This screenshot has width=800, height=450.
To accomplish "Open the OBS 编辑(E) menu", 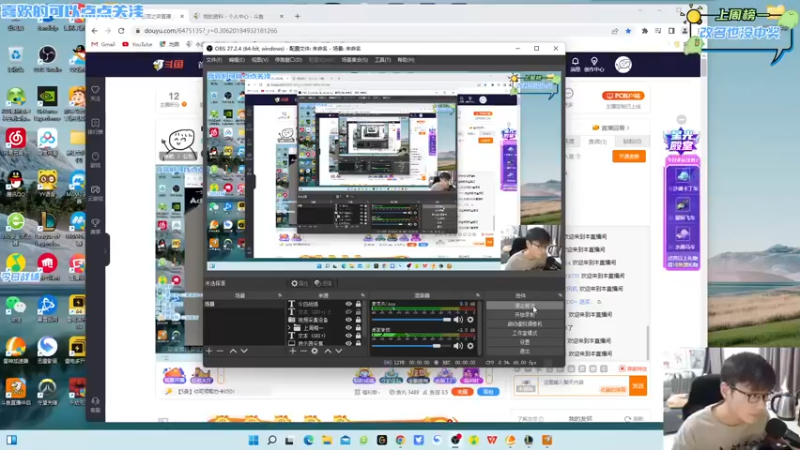I will click(x=236, y=60).
